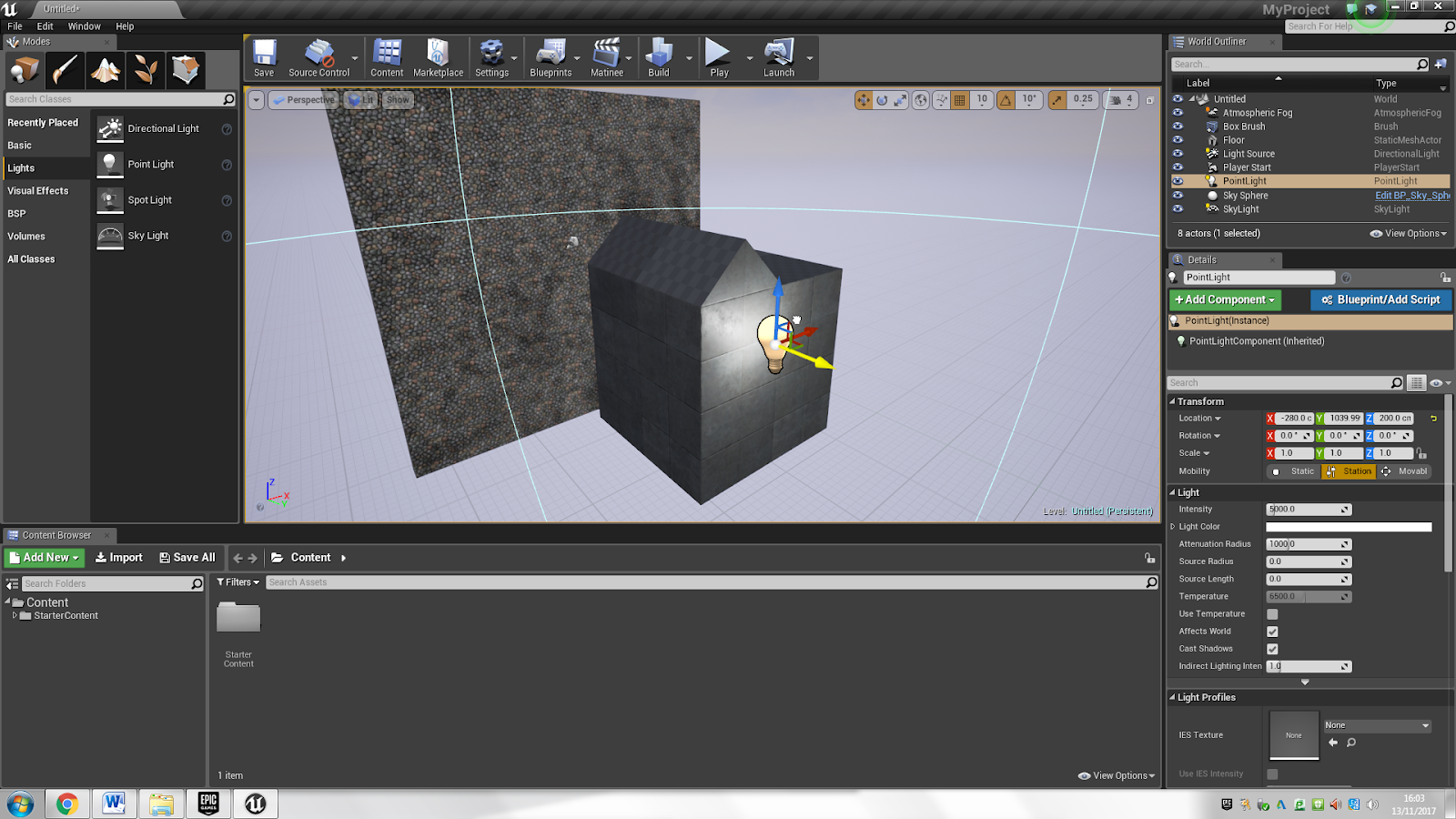
Task: Open World Outliner View Options dropdown
Action: [x=1409, y=234]
